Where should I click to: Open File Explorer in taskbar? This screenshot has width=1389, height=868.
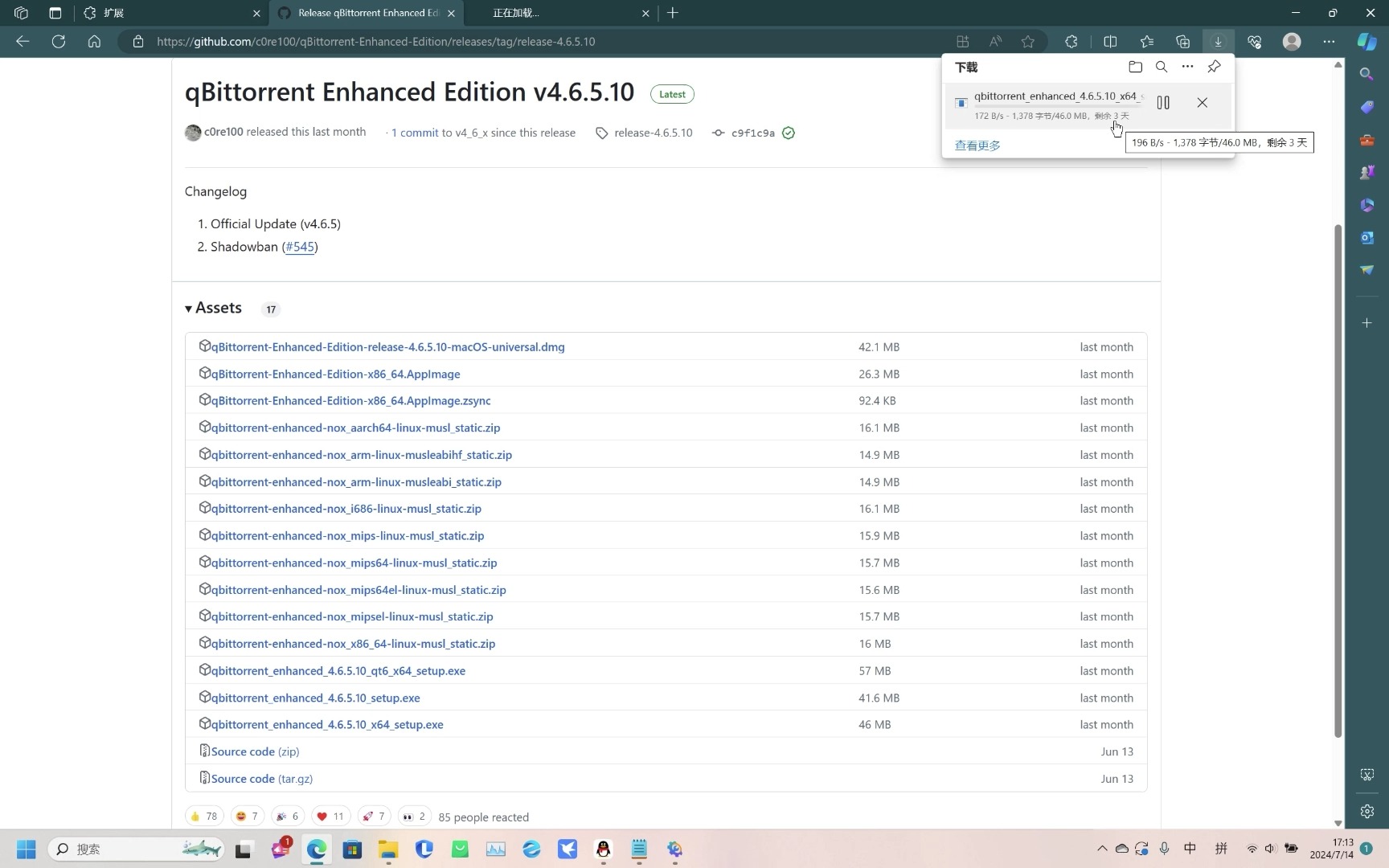click(388, 850)
